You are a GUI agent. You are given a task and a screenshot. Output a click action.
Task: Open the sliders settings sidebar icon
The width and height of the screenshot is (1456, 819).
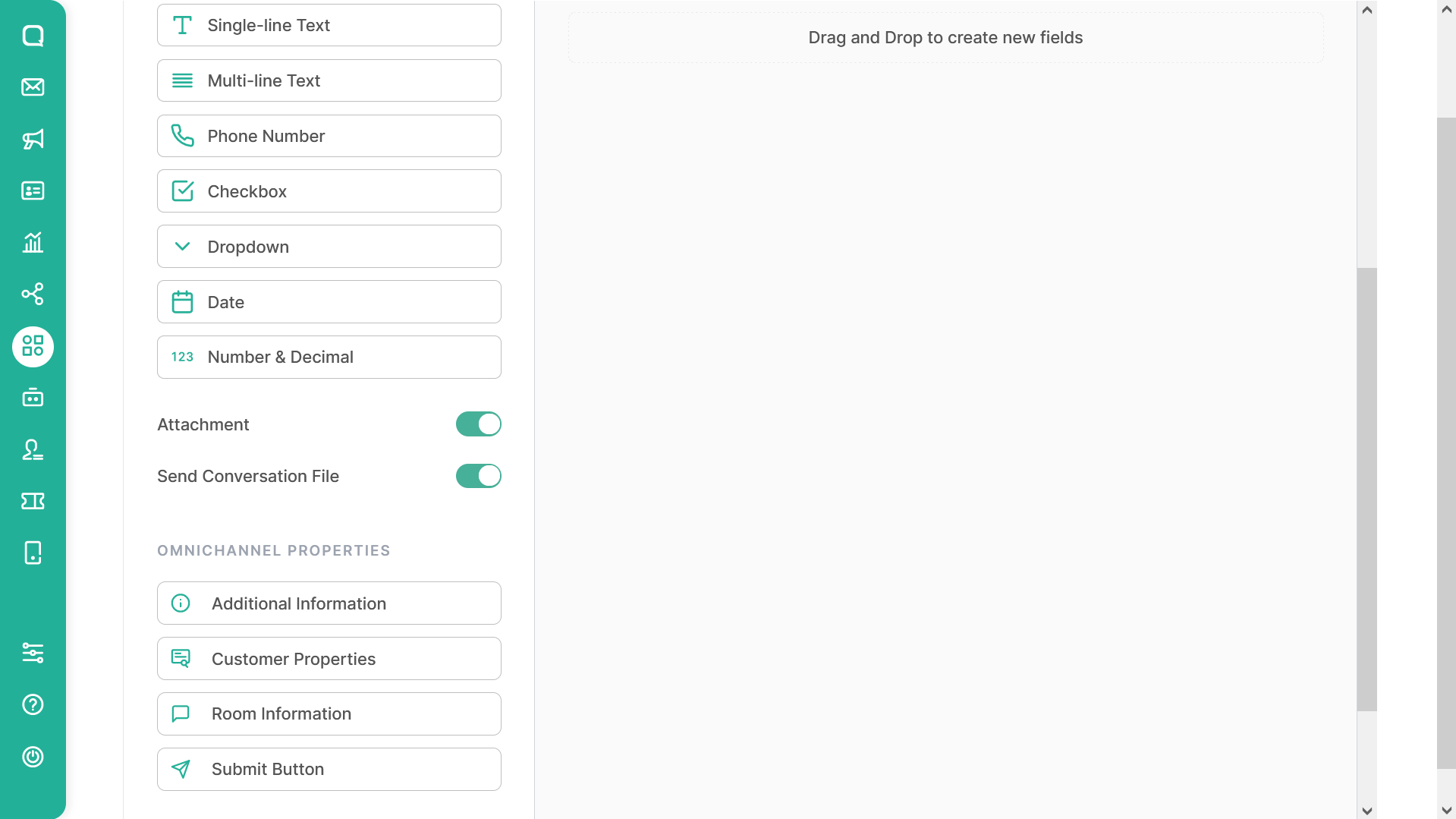point(33,653)
